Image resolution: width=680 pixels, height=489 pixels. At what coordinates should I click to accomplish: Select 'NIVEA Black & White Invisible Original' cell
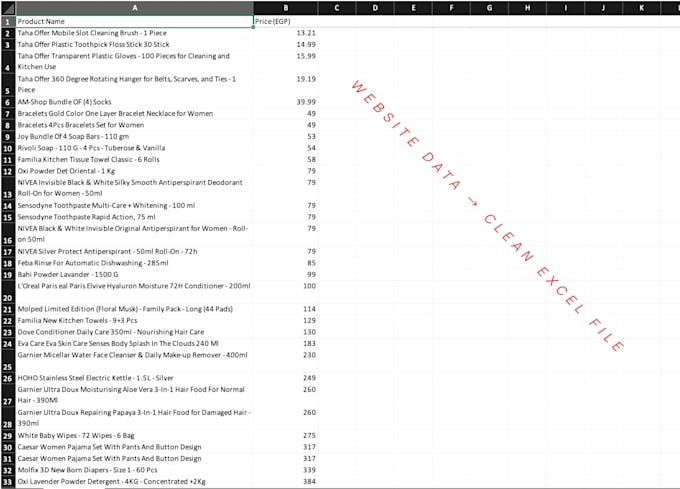(x=134, y=234)
